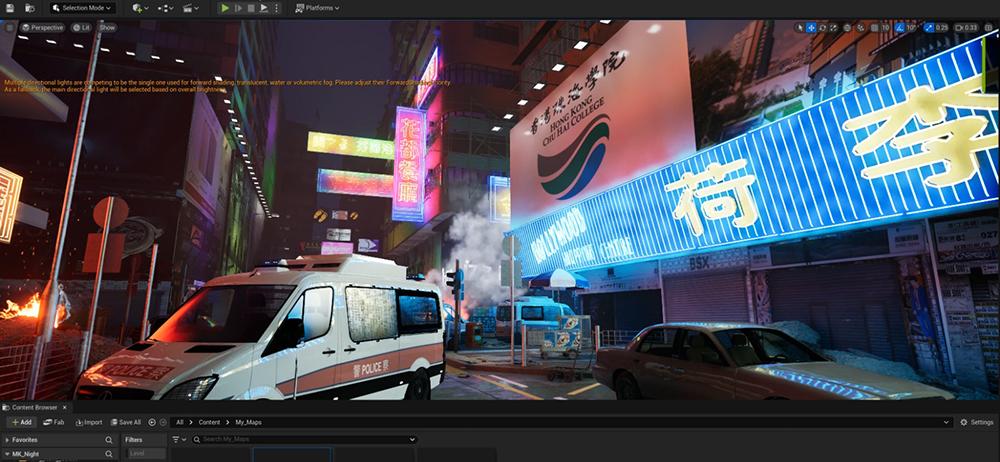Click the My_Maps breadcrumb folder

249,422
